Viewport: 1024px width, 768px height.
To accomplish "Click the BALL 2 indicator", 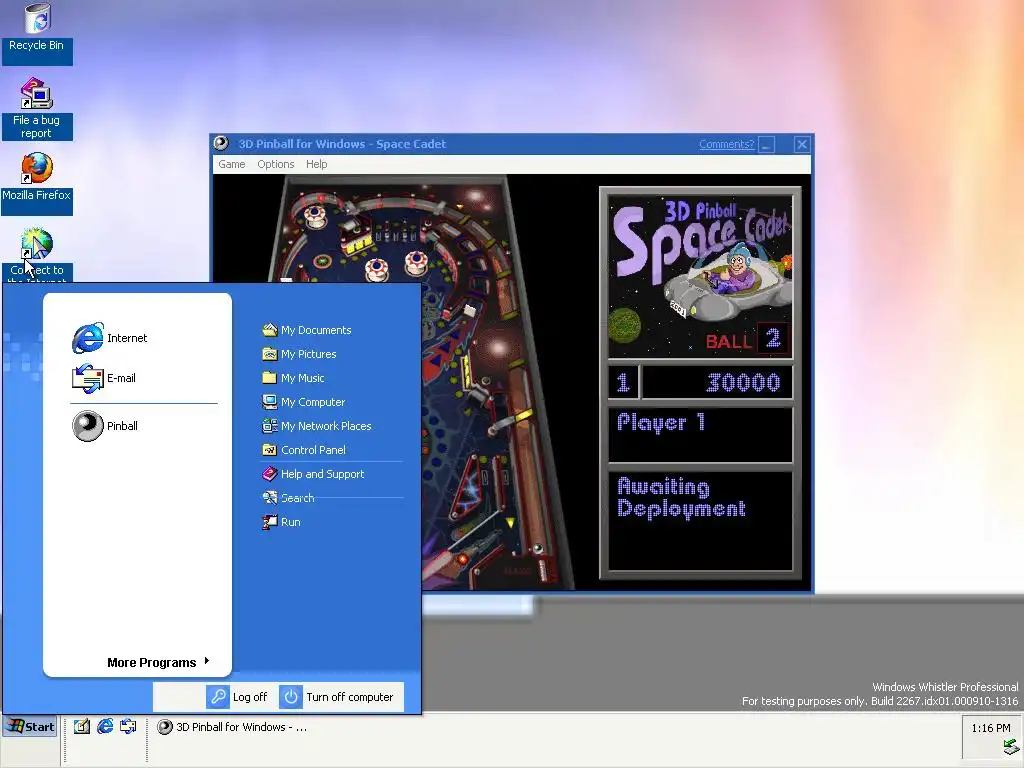I will 746,339.
